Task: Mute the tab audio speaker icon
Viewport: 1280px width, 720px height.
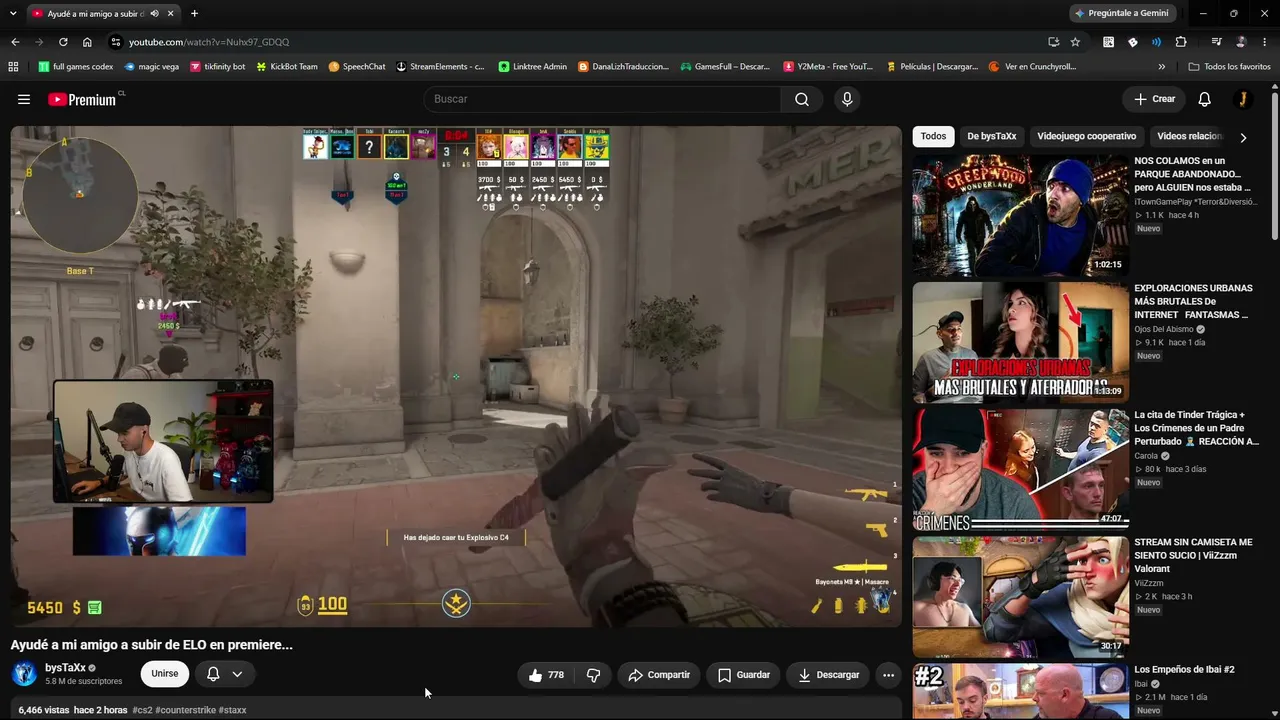Action: tap(154, 14)
